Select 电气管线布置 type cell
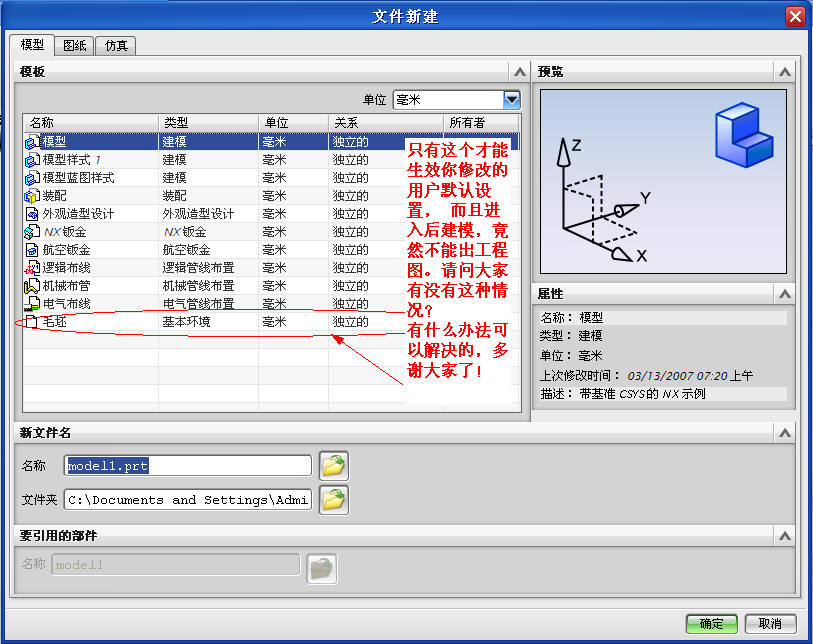Viewport: 813px width, 644px height. coord(208,304)
